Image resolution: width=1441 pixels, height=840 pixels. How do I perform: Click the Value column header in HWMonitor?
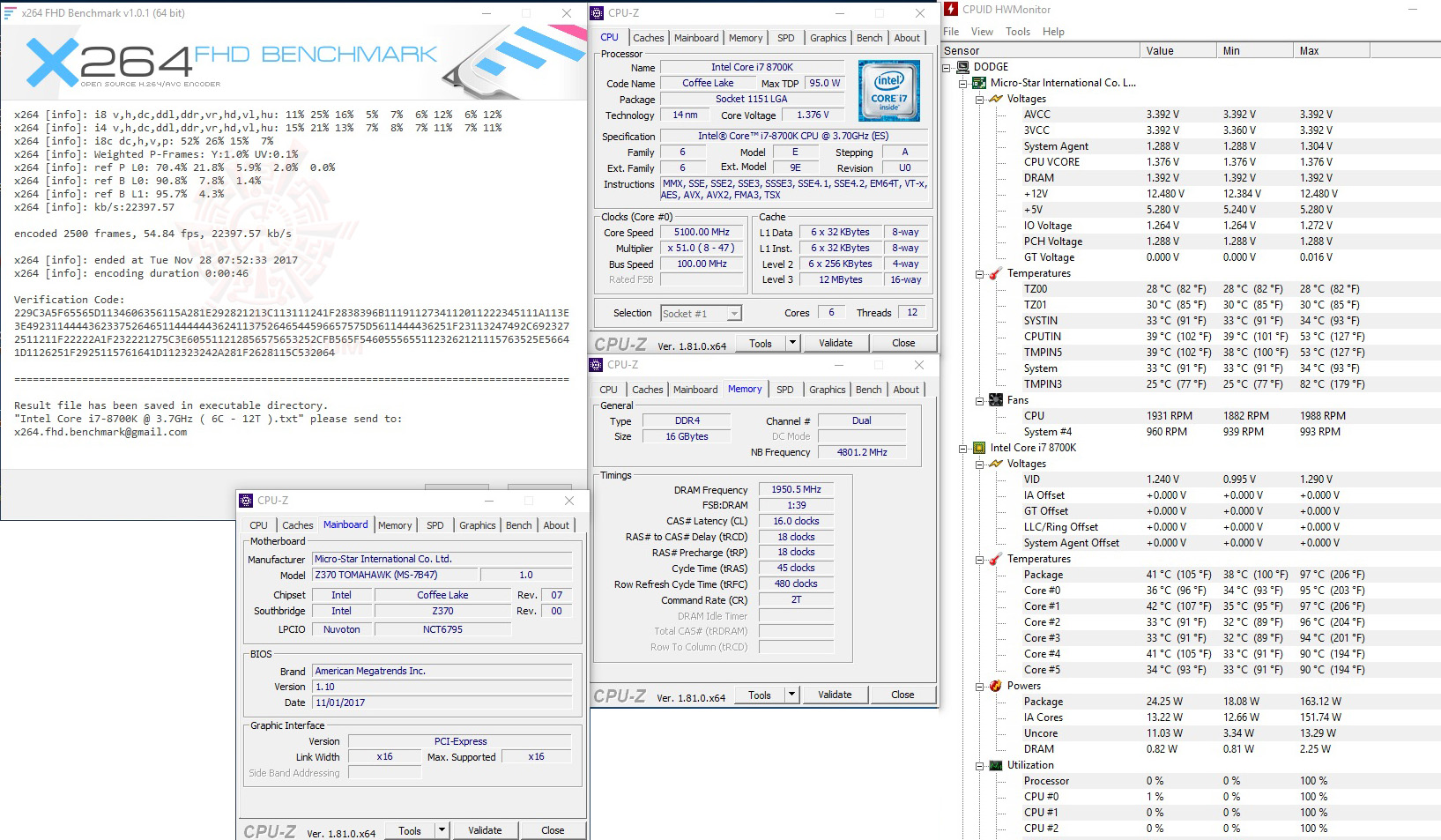click(1178, 51)
